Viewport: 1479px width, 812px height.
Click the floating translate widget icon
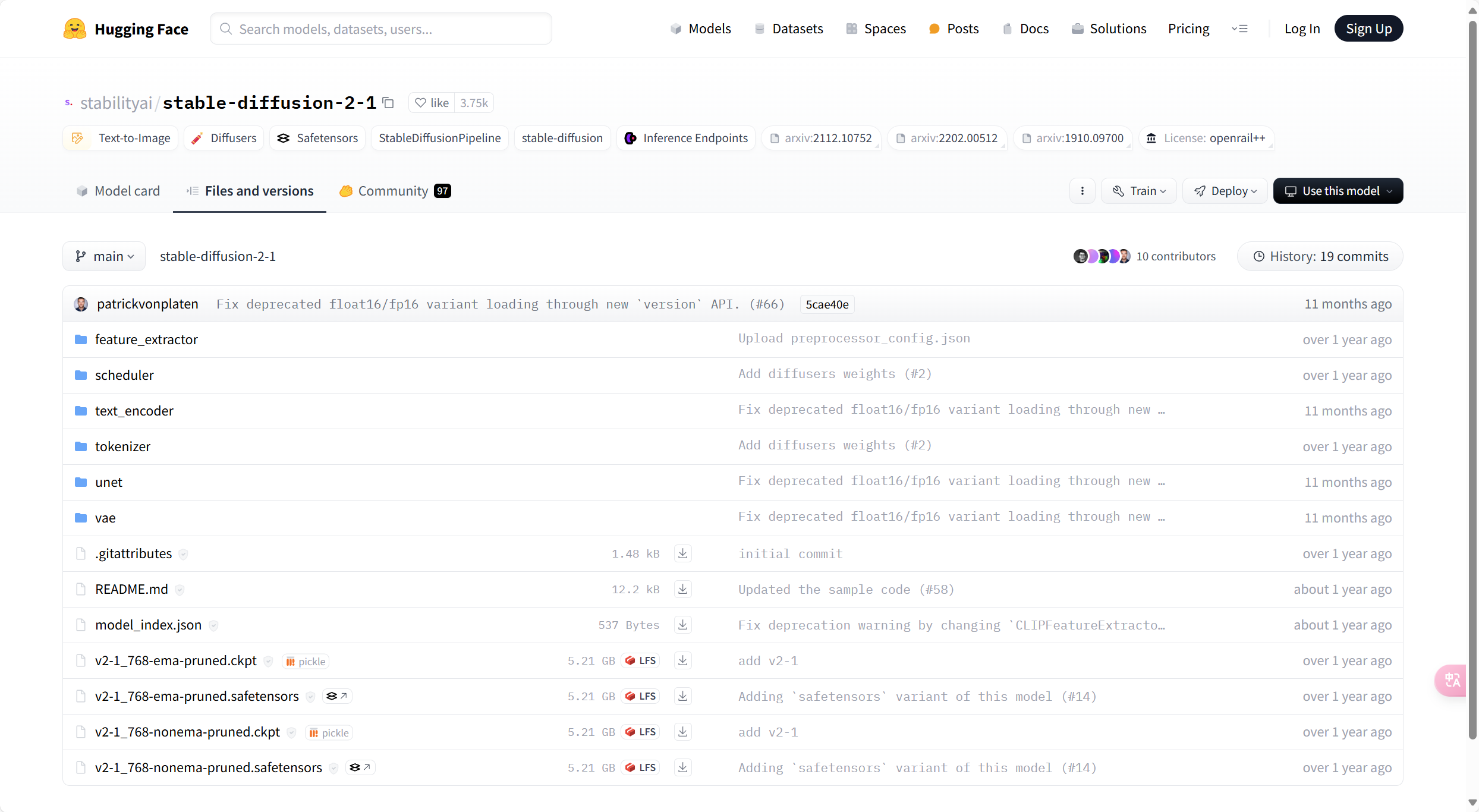pos(1452,680)
